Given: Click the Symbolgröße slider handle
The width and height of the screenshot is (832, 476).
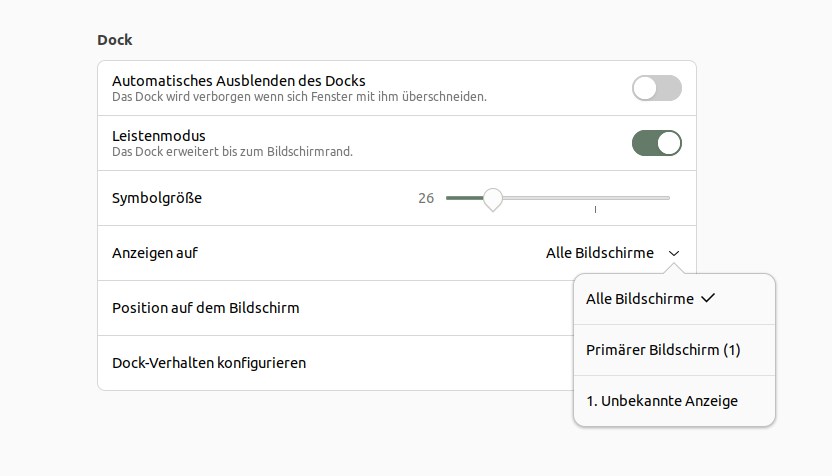Looking at the screenshot, I should click(492, 198).
